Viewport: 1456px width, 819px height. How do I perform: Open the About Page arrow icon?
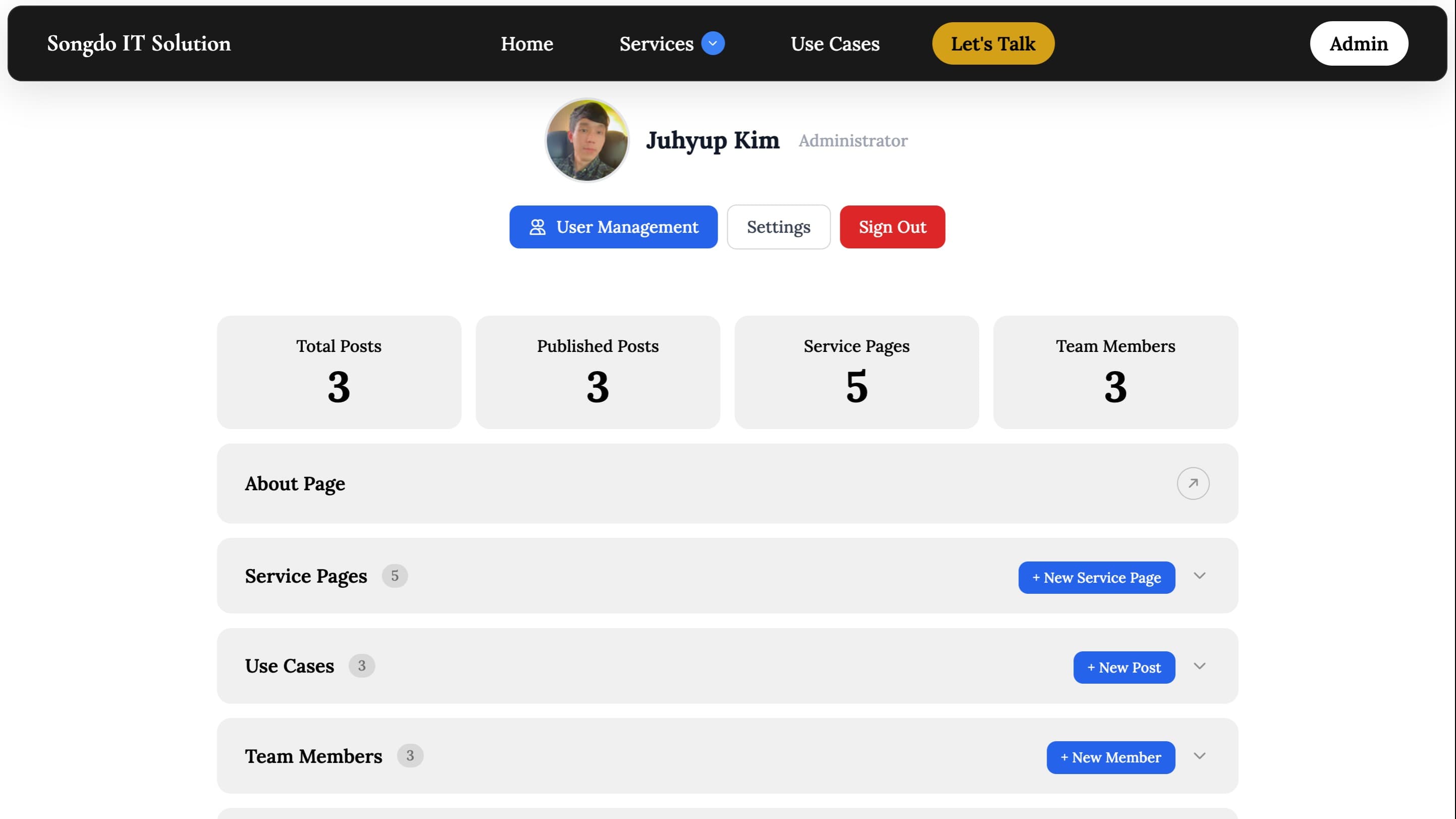[1193, 483]
